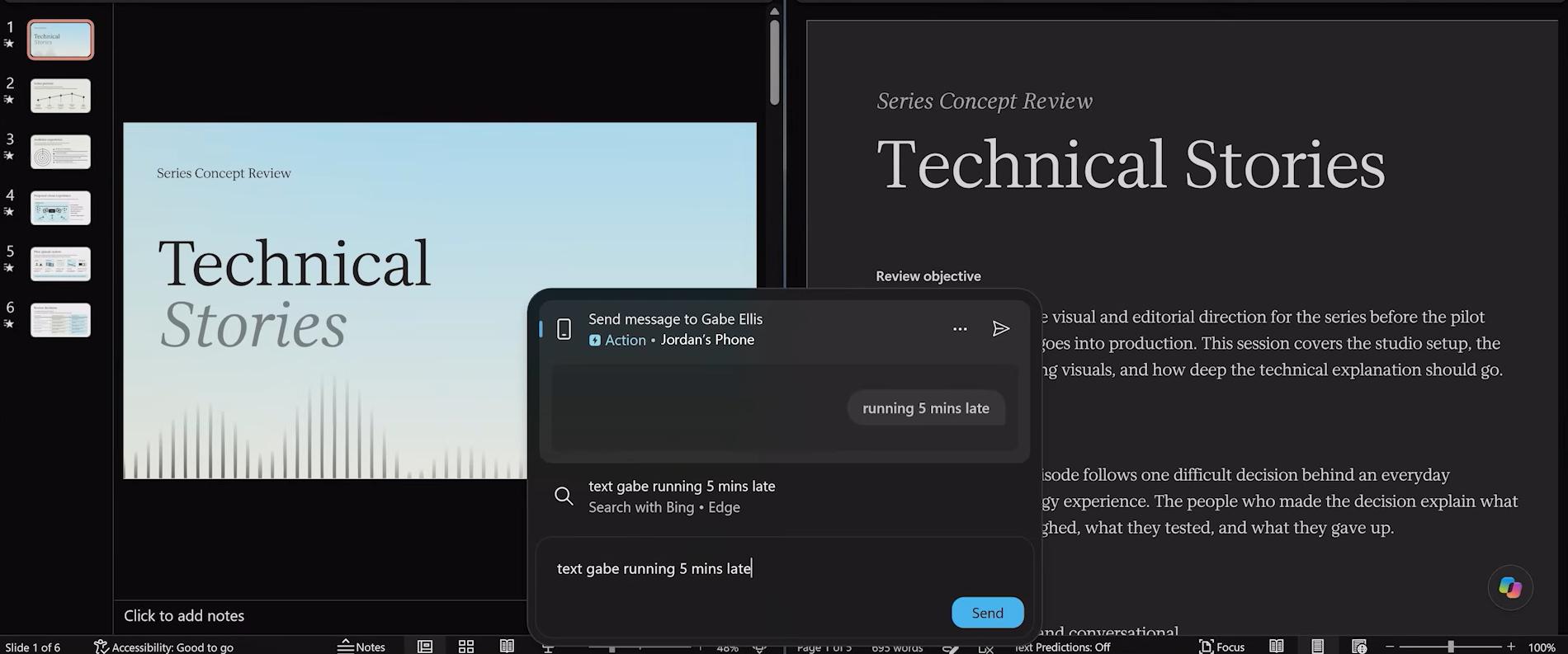Toggle Focus mode in Word

tap(1221, 647)
